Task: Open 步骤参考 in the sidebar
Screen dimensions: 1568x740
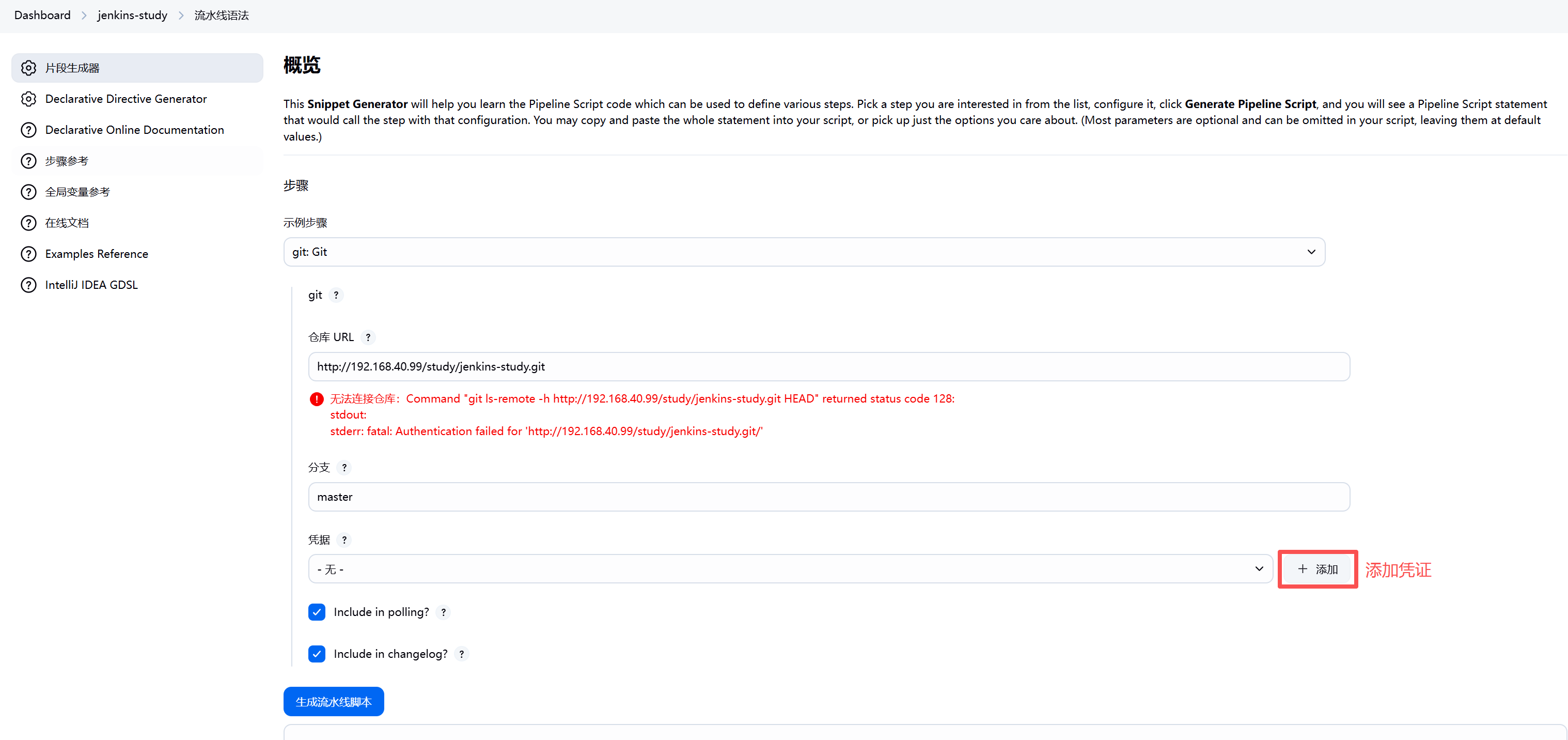Action: point(67,161)
